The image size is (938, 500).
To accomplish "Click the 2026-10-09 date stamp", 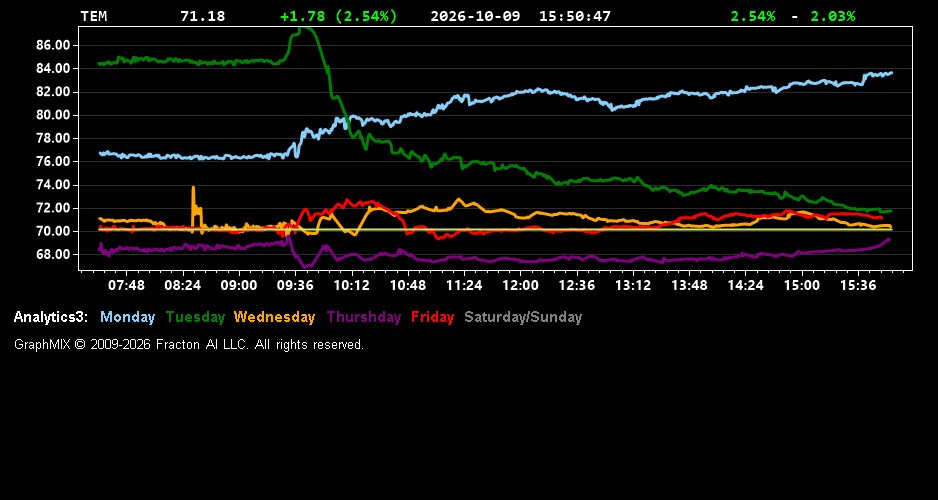I will click(476, 16).
